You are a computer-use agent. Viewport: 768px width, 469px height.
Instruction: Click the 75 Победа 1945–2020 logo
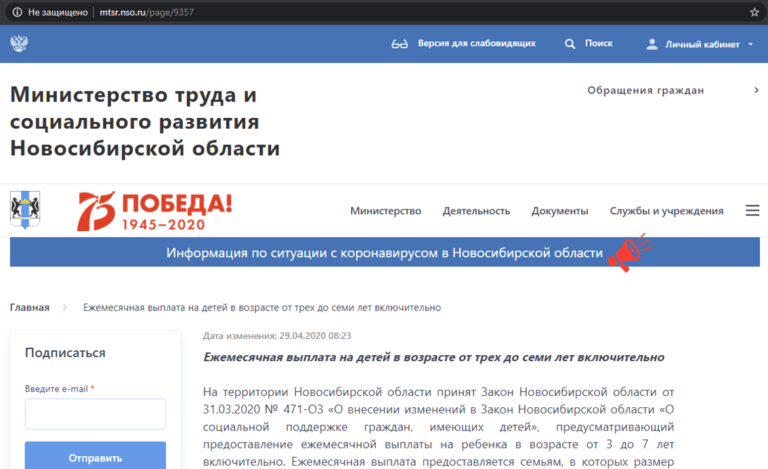pos(154,211)
